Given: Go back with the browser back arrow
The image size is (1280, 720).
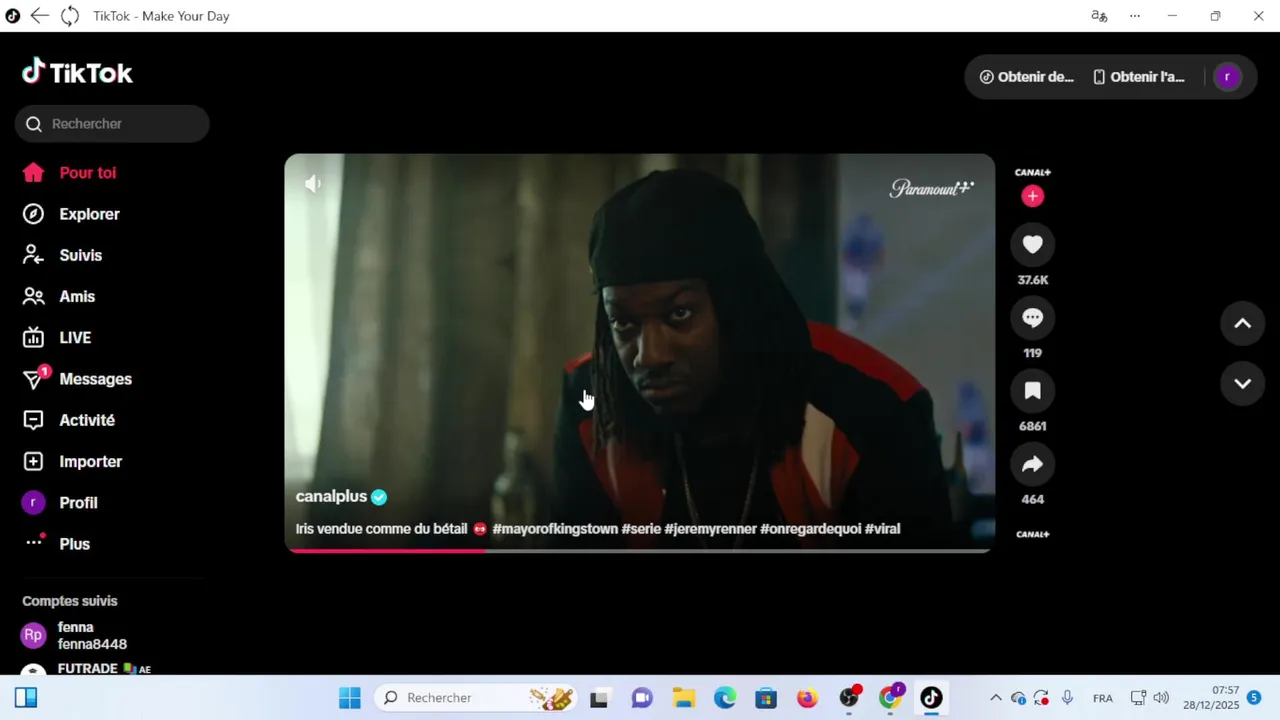Looking at the screenshot, I should click(39, 16).
